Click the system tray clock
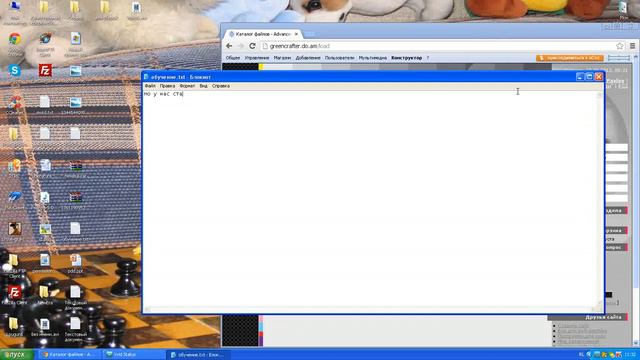The width and height of the screenshot is (640, 360). [x=630, y=355]
